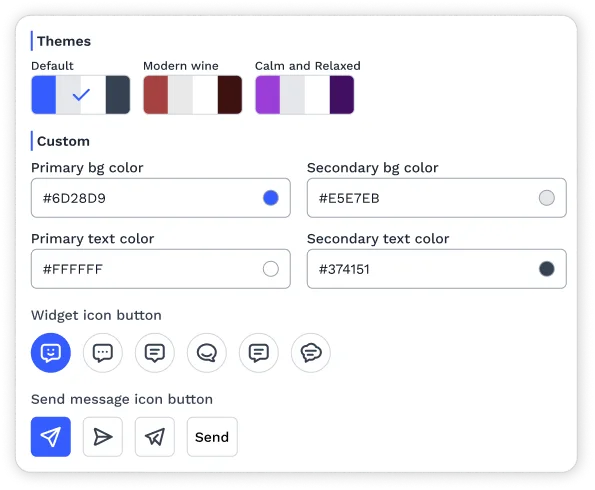The image size is (595, 490).
Task: Apply the Modern wine theme palette
Action: point(192,95)
